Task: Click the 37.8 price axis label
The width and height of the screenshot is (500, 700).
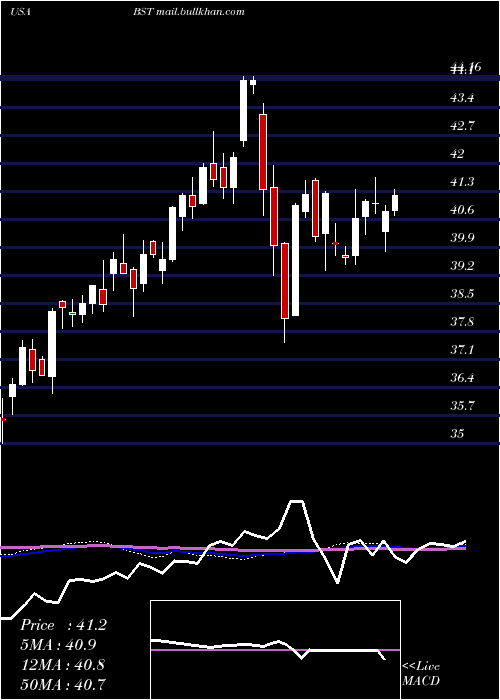Action: click(x=462, y=322)
